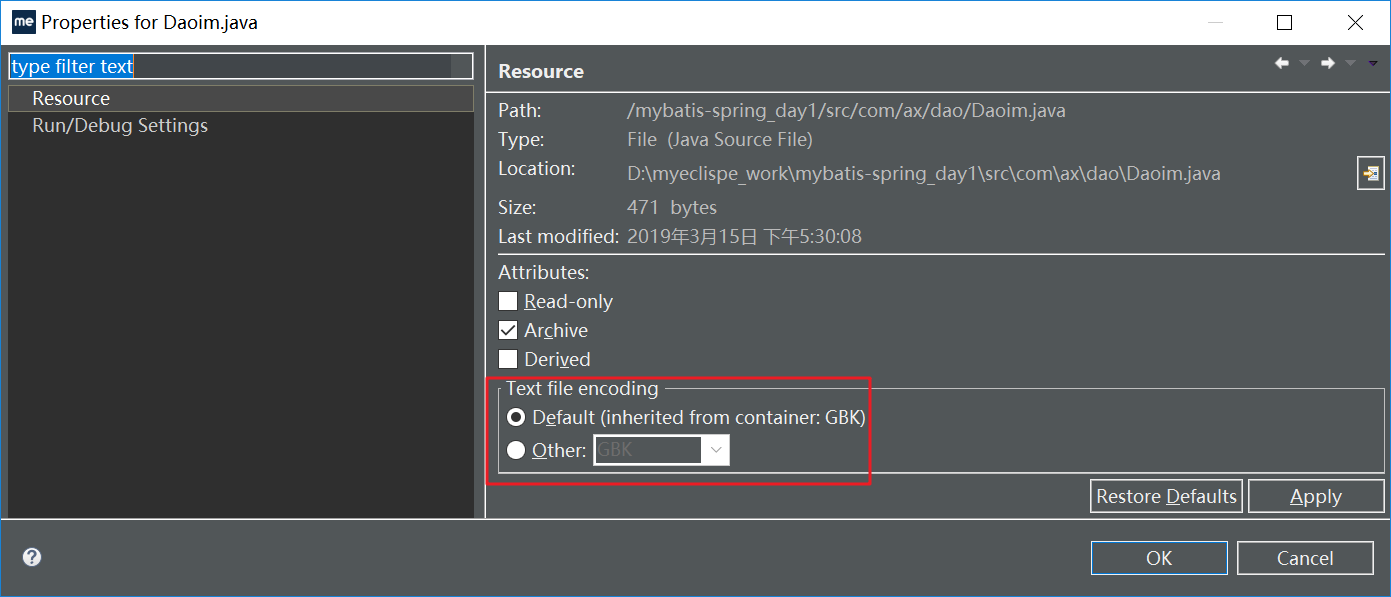The width and height of the screenshot is (1391, 597).
Task: Select Default inherited encoding radio button
Action: 516,417
